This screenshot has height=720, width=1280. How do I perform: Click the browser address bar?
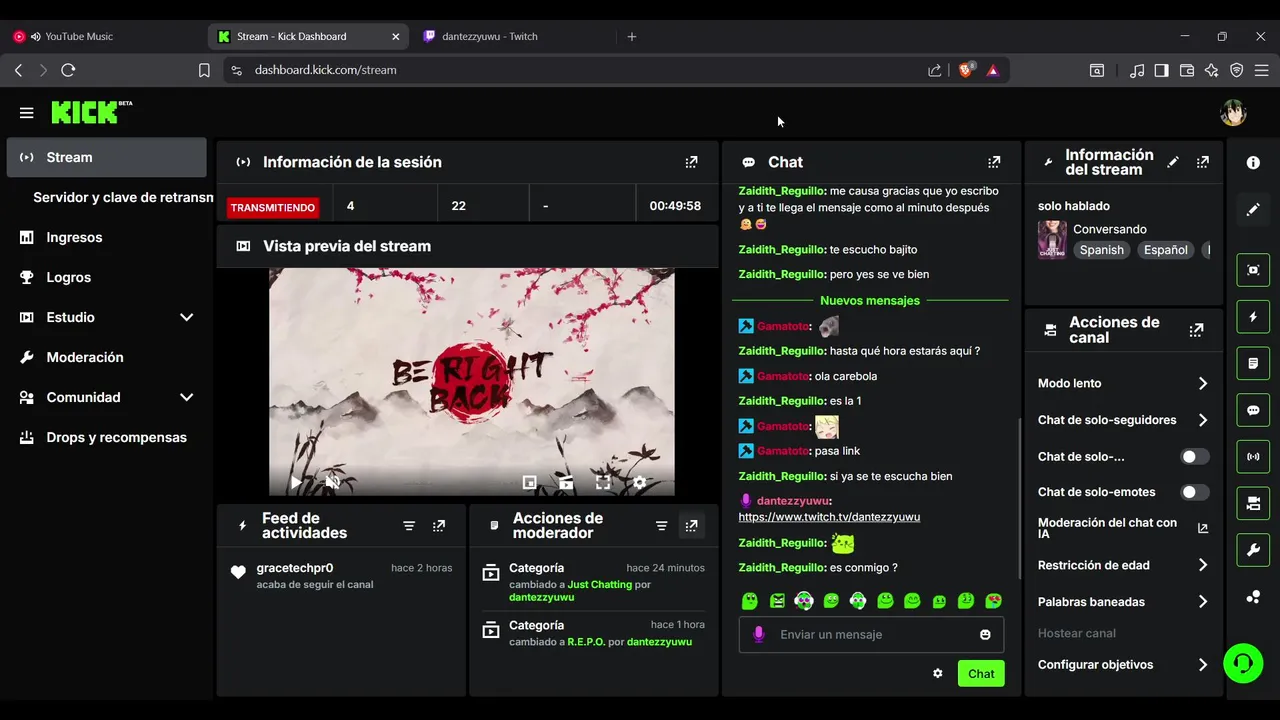[x=580, y=70]
